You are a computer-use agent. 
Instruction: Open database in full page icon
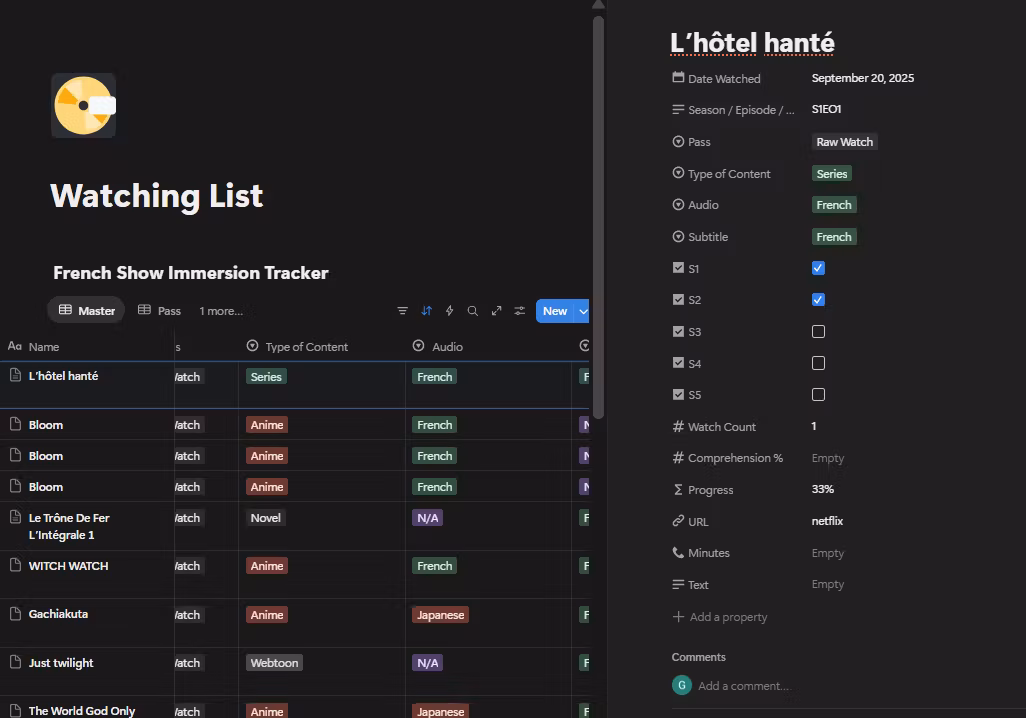click(496, 311)
